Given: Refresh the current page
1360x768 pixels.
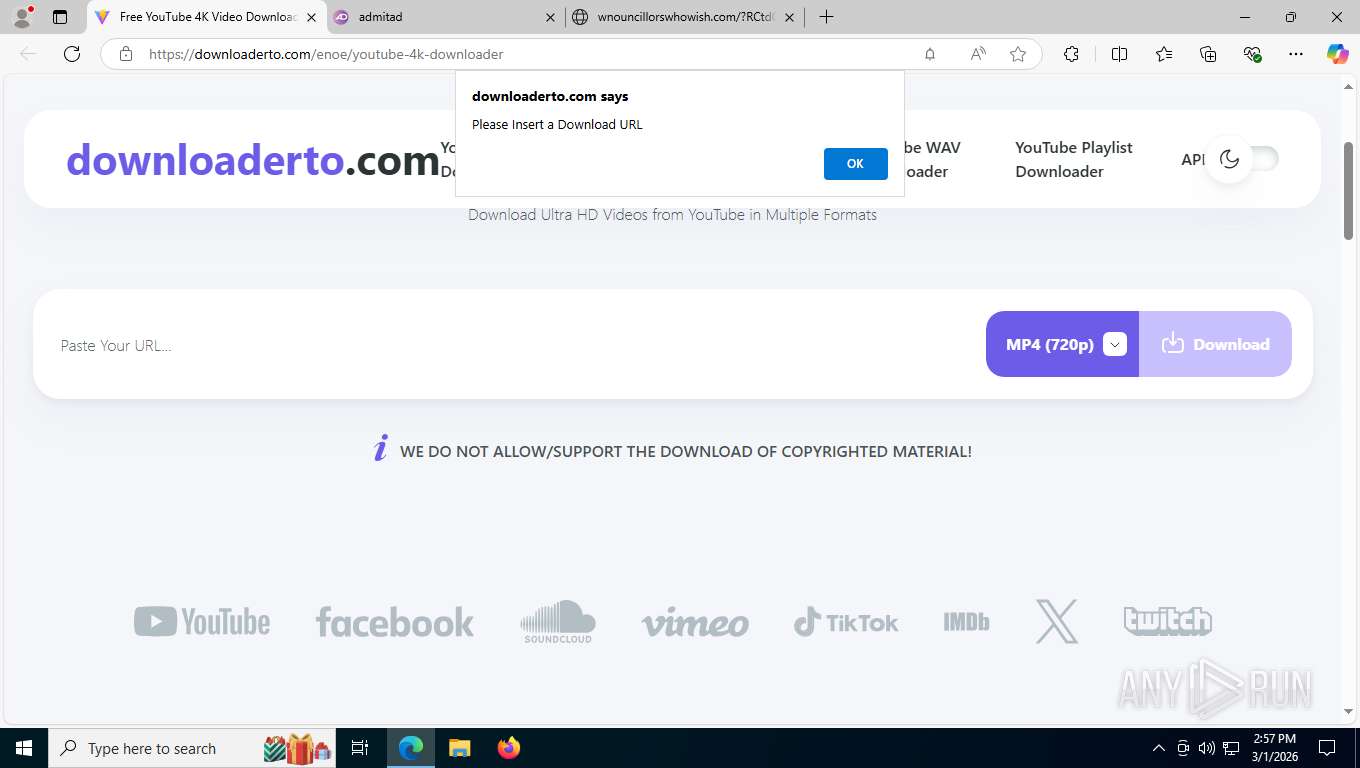Looking at the screenshot, I should (72, 54).
